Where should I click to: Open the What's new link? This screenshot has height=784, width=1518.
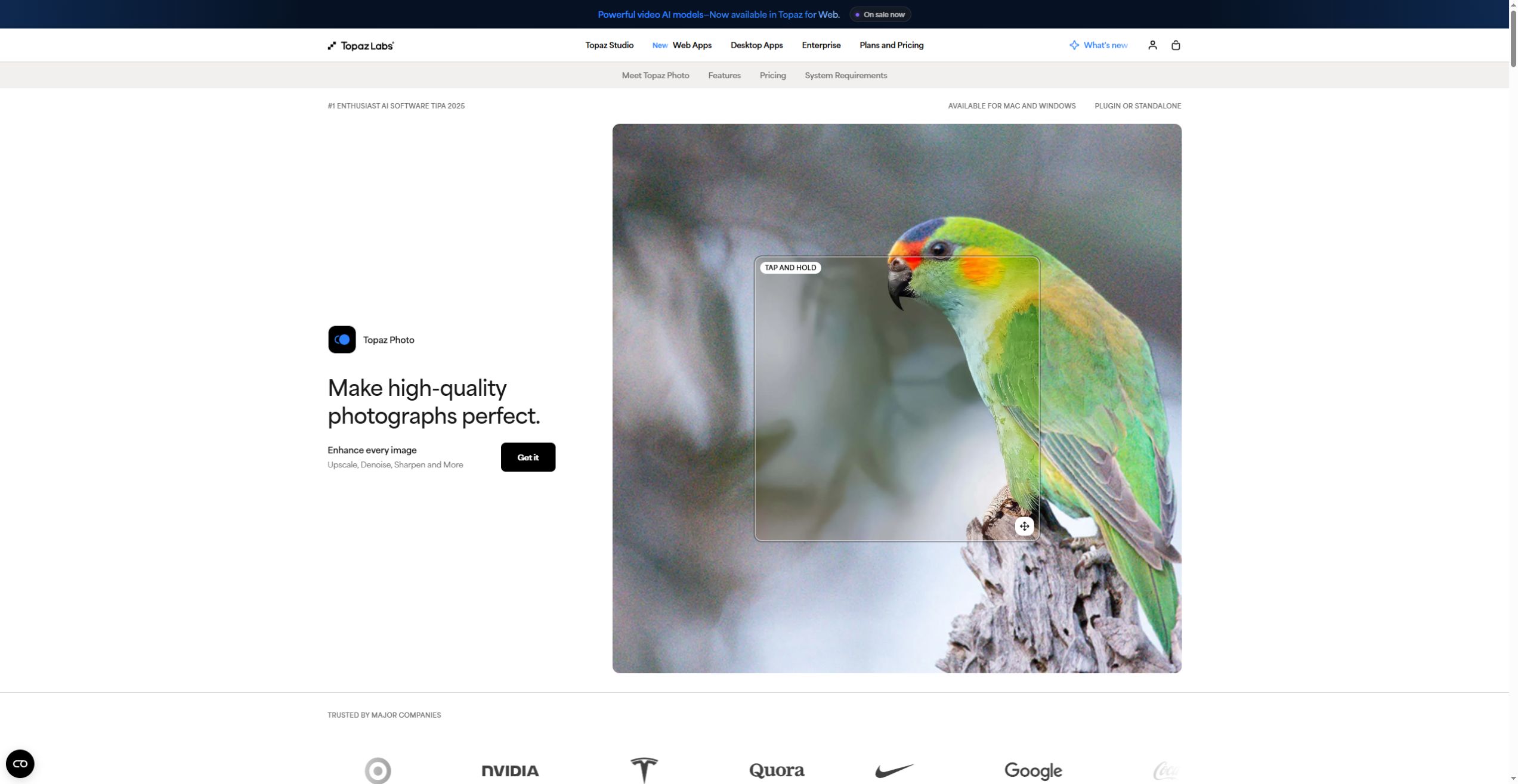coord(1105,45)
